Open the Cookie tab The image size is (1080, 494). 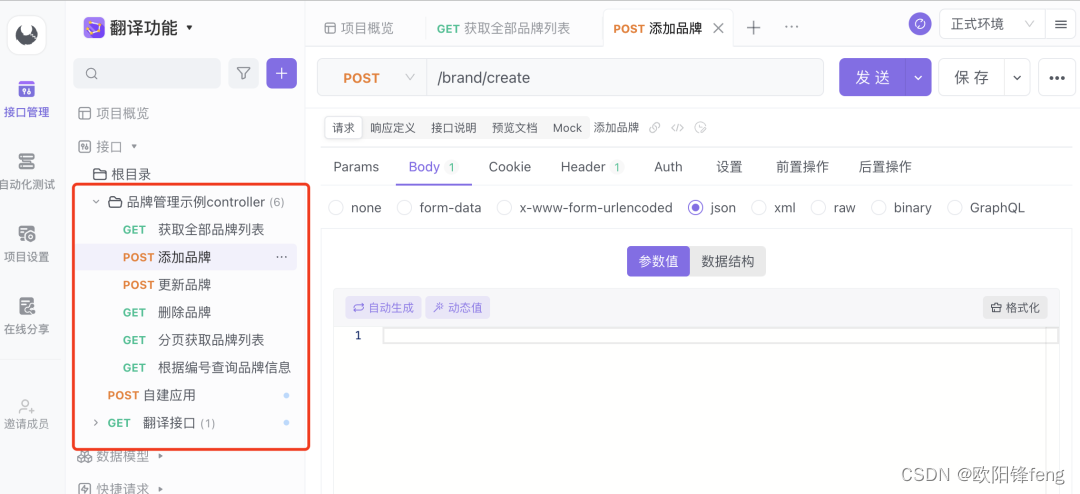click(x=510, y=167)
